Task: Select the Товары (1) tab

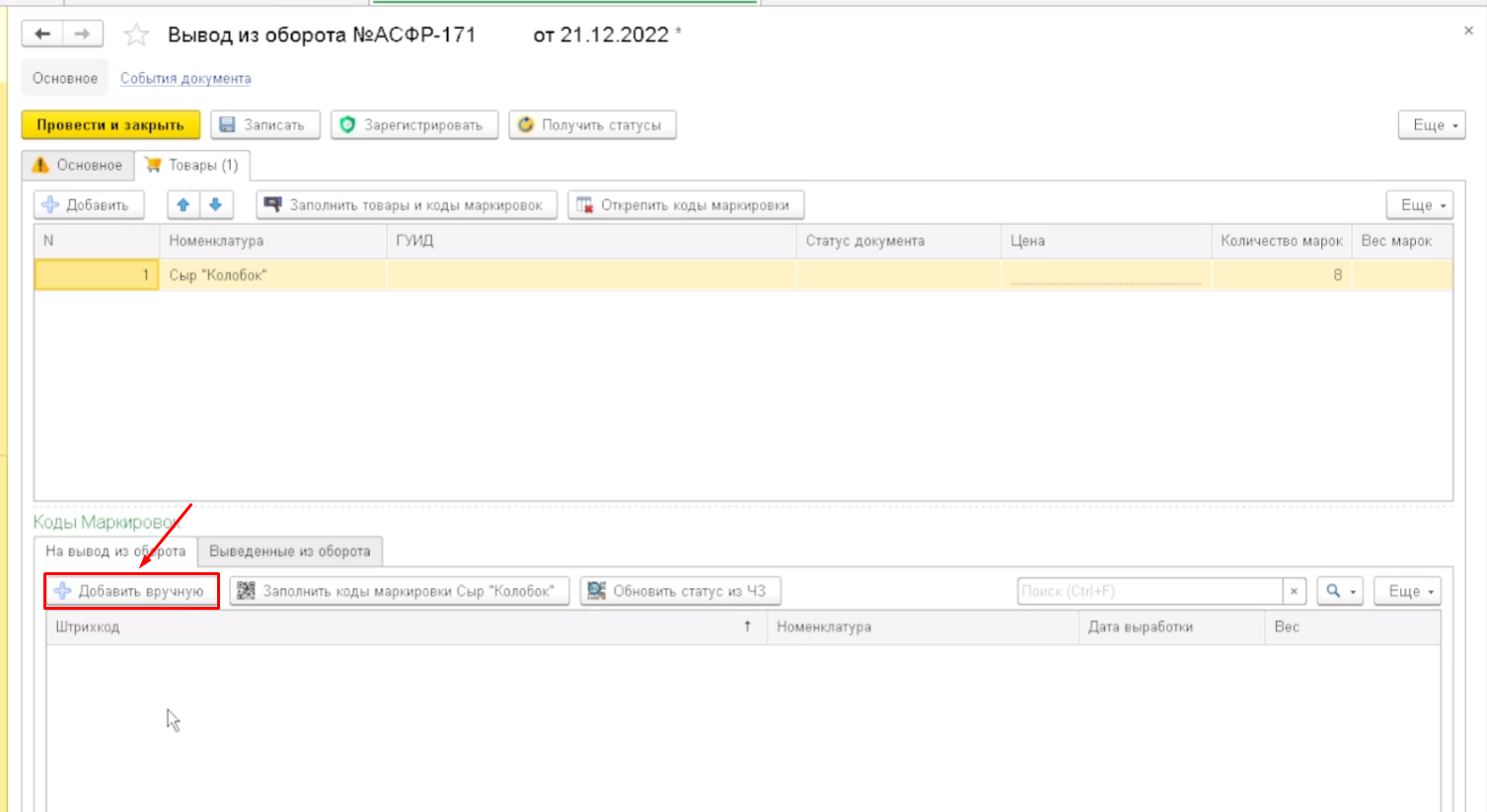Action: point(192,165)
